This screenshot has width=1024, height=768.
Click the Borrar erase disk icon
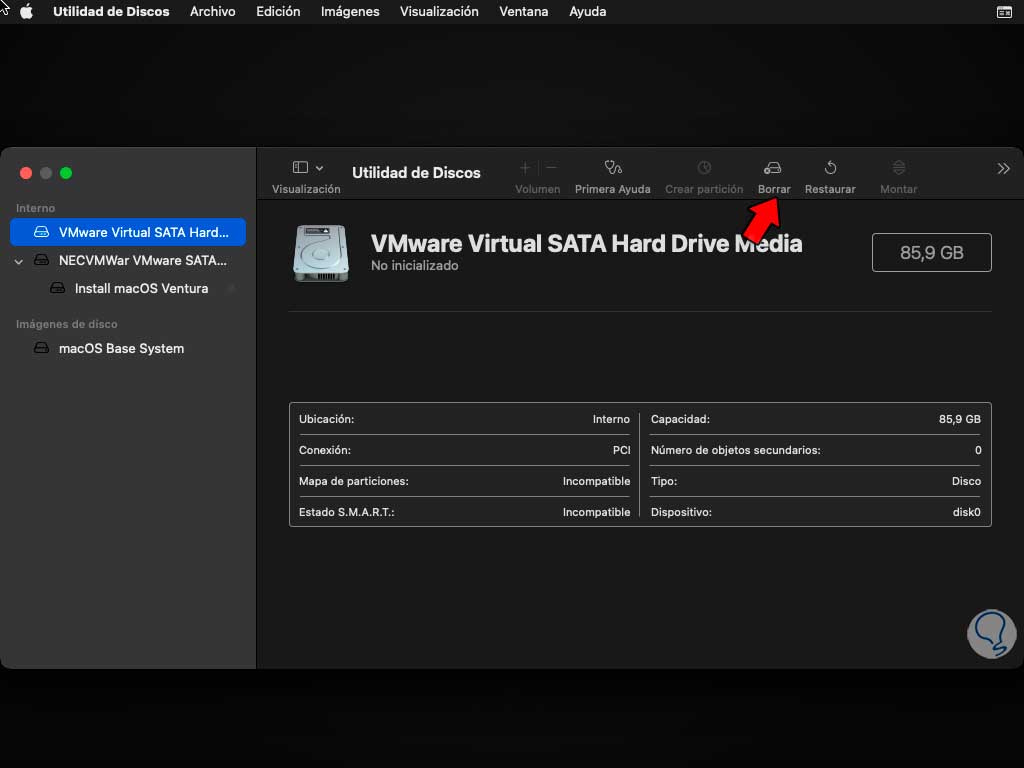tap(772, 168)
